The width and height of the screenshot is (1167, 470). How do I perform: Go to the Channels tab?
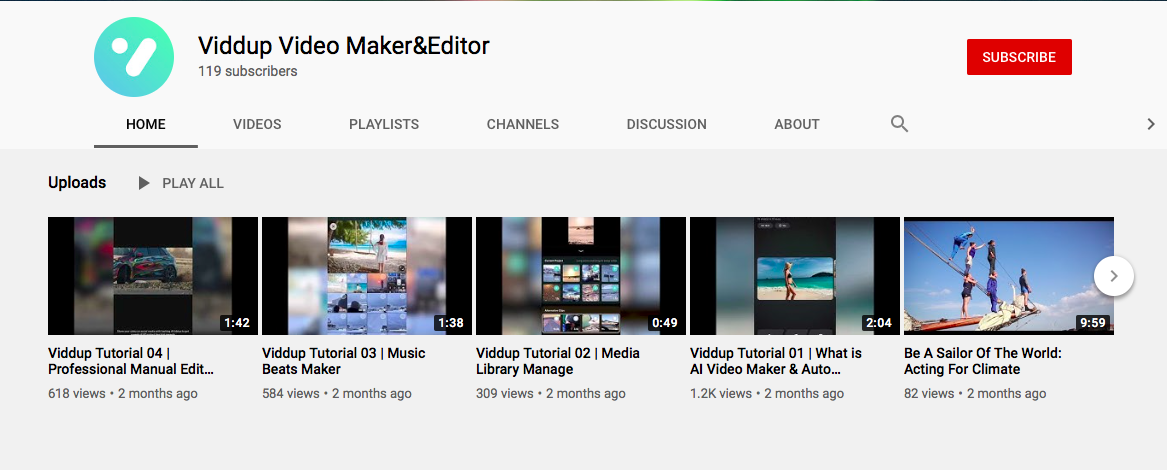coord(523,125)
